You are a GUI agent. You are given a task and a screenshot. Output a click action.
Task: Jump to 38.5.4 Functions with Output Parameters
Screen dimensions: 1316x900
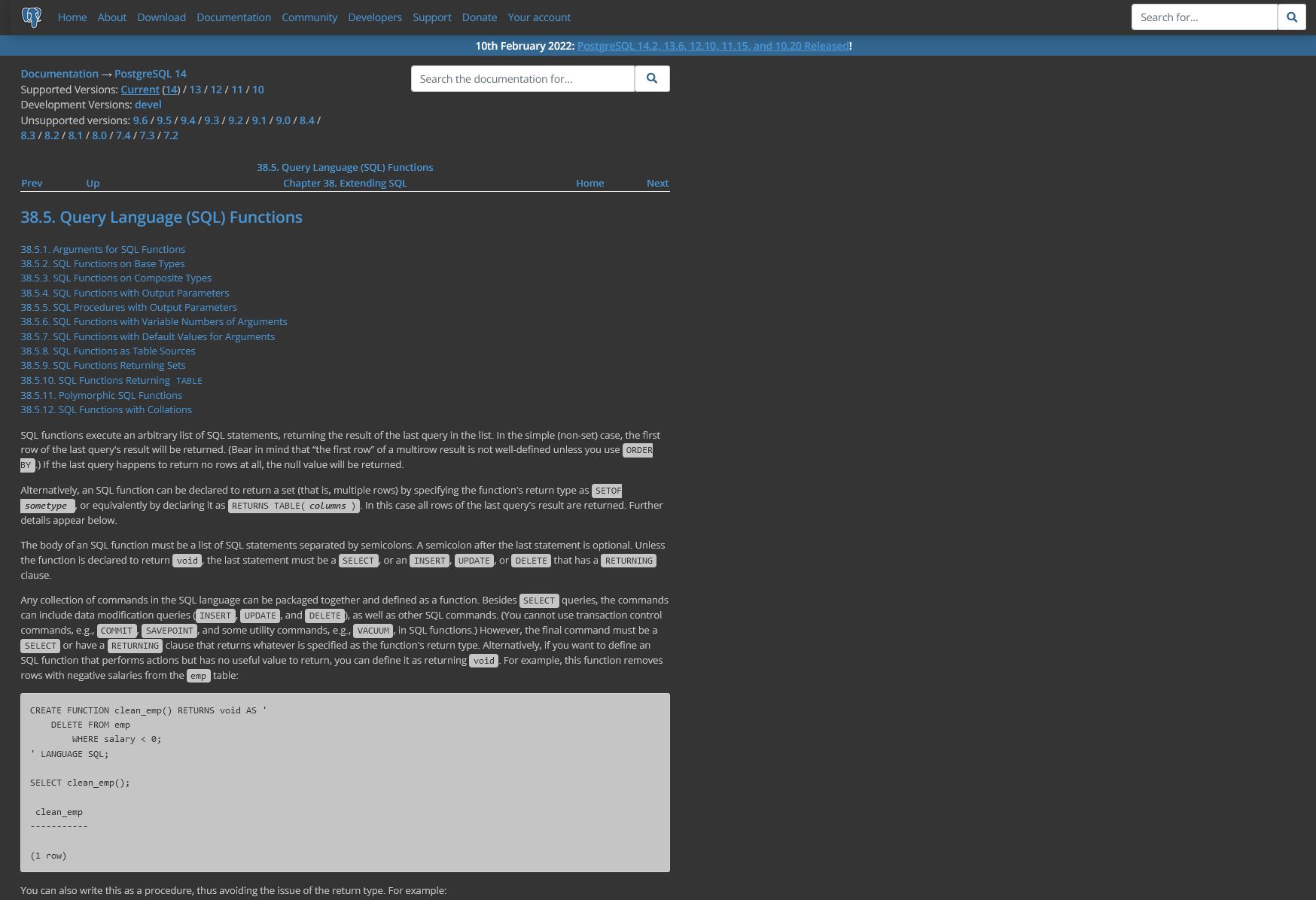[125, 293]
